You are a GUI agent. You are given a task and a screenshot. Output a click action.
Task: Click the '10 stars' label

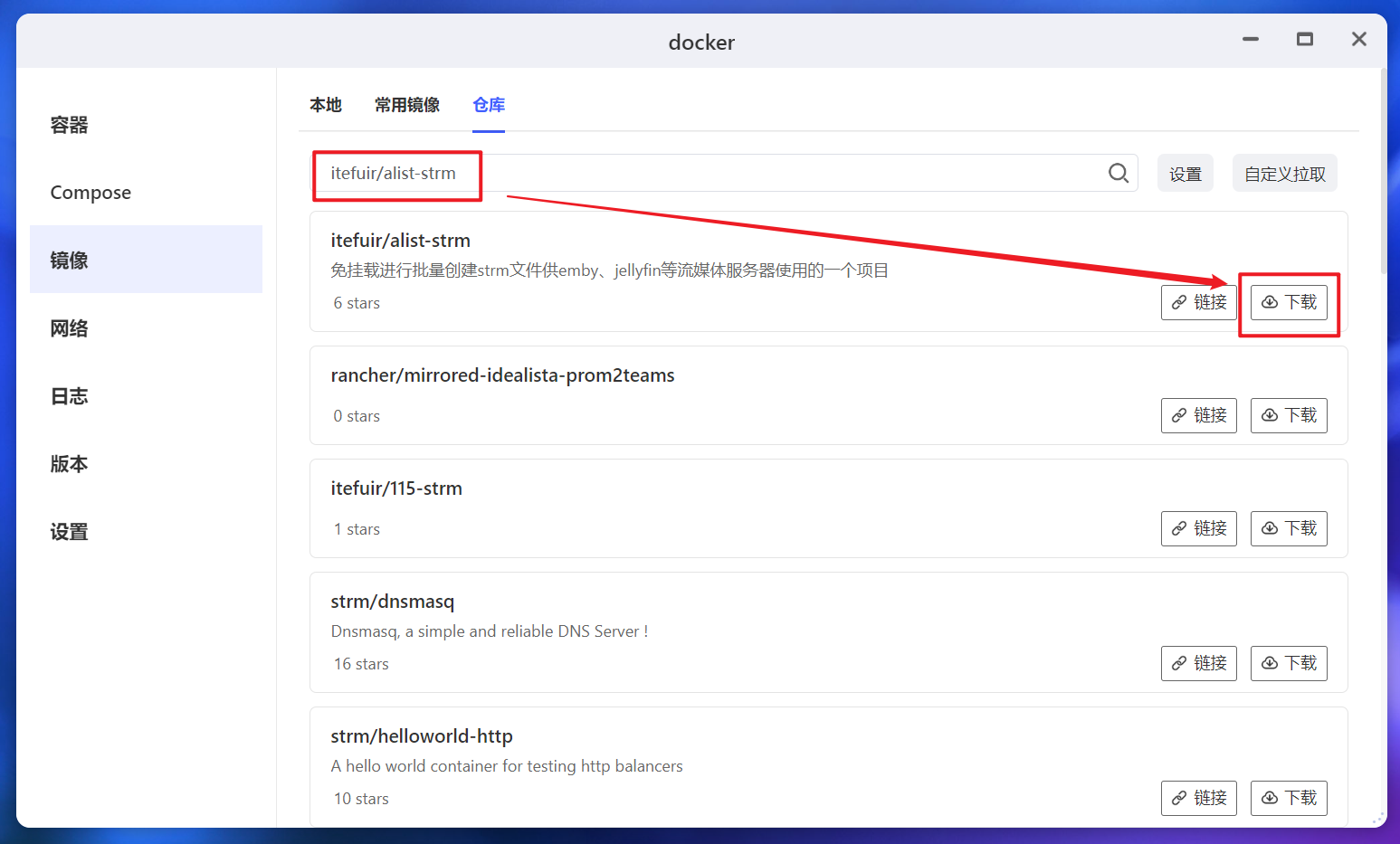click(x=361, y=799)
